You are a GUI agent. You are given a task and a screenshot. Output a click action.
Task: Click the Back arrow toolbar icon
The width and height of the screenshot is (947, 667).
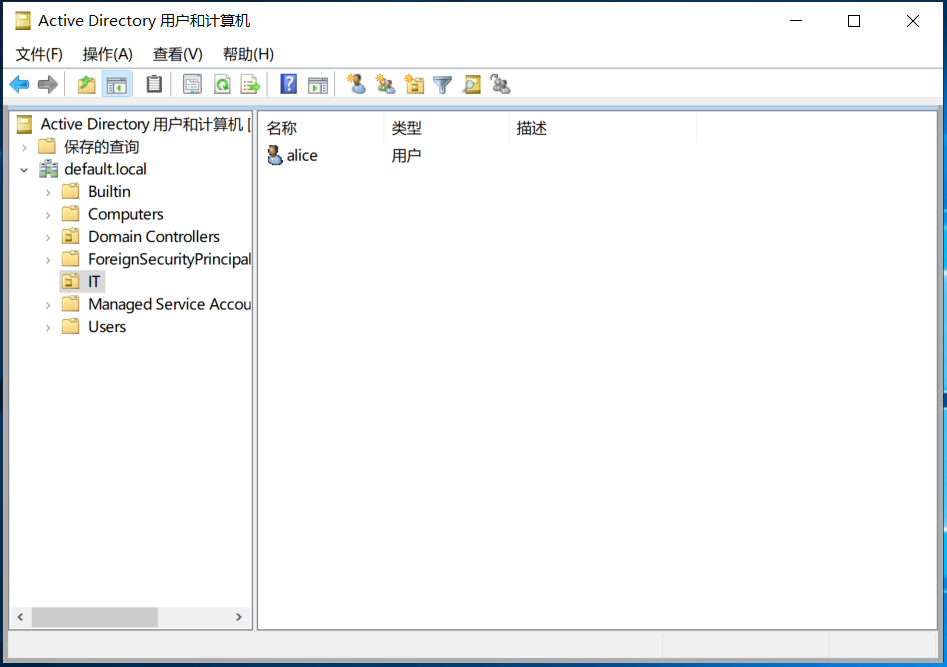click(19, 85)
